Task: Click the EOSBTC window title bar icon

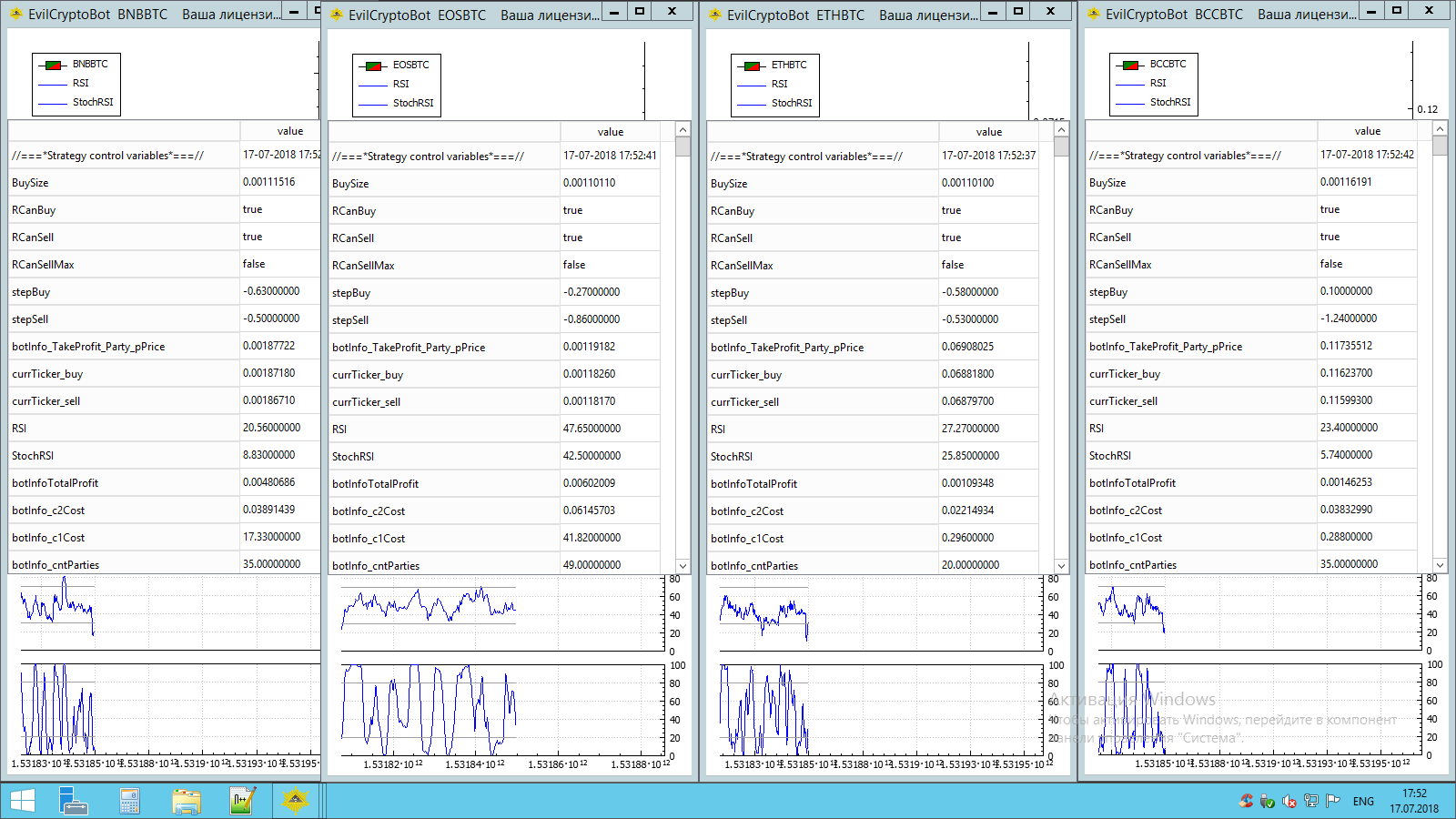Action: tap(336, 14)
